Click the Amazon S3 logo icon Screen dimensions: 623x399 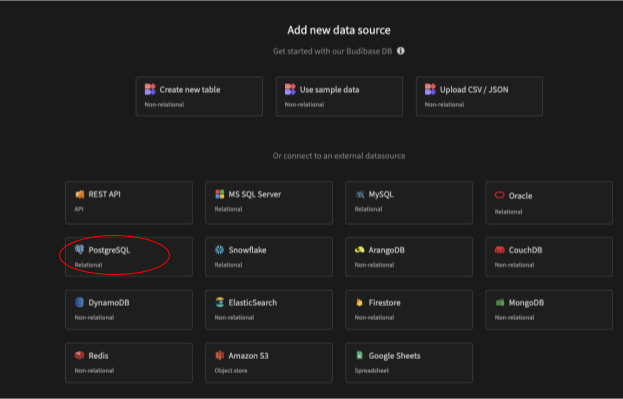[x=219, y=355]
